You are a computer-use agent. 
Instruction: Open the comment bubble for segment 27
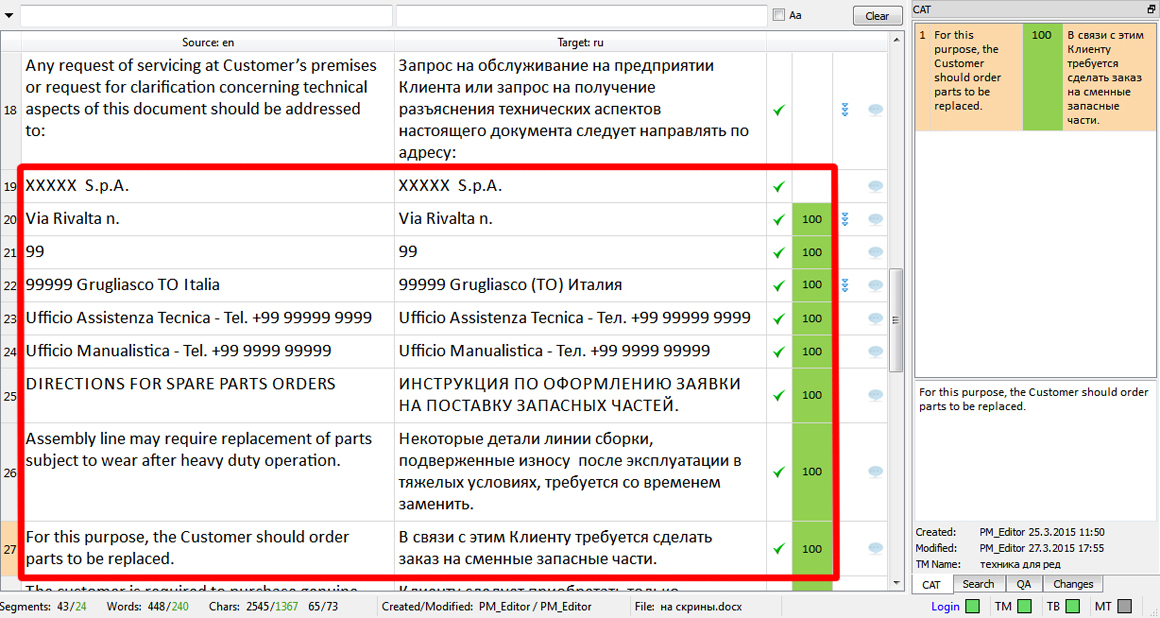pos(874,548)
